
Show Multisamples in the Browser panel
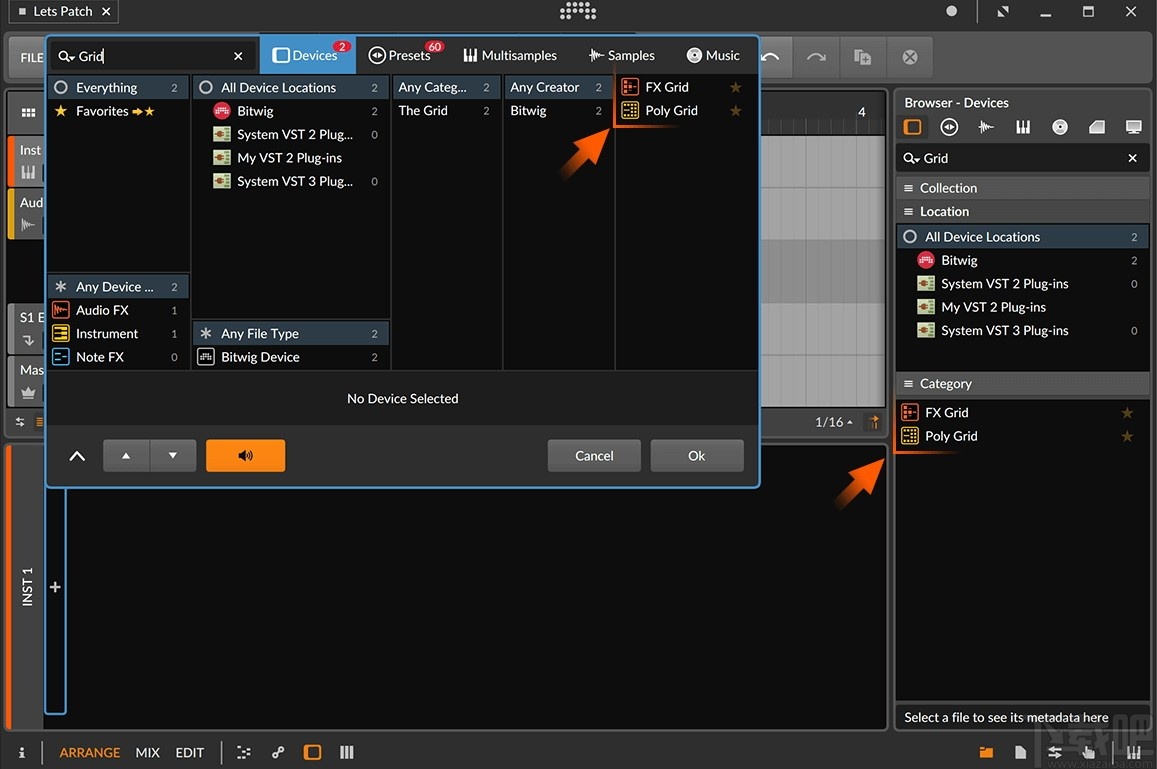click(1023, 127)
